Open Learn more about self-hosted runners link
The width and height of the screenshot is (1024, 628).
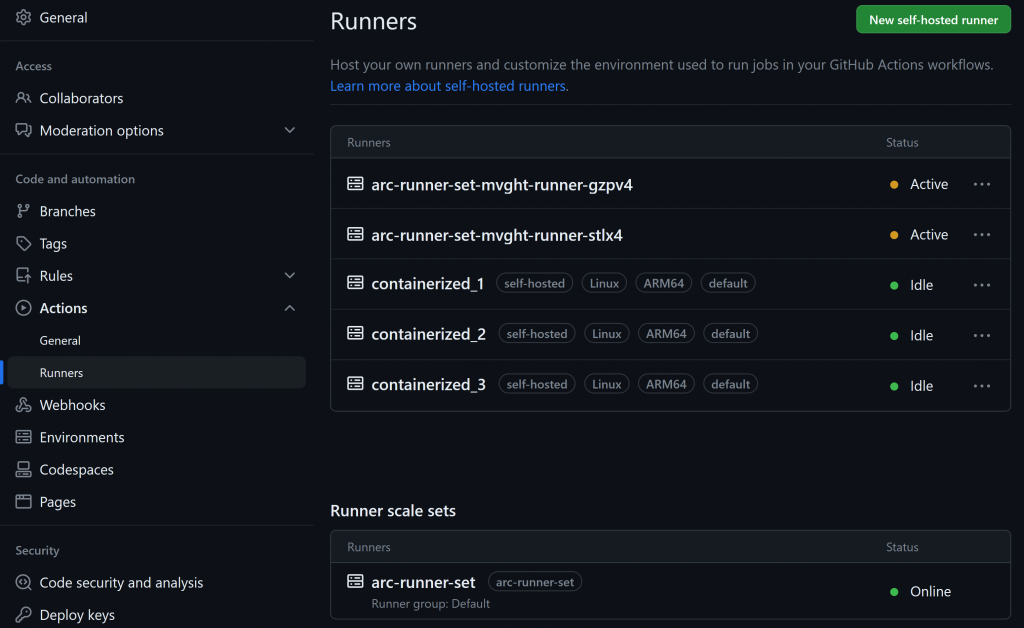coord(449,86)
